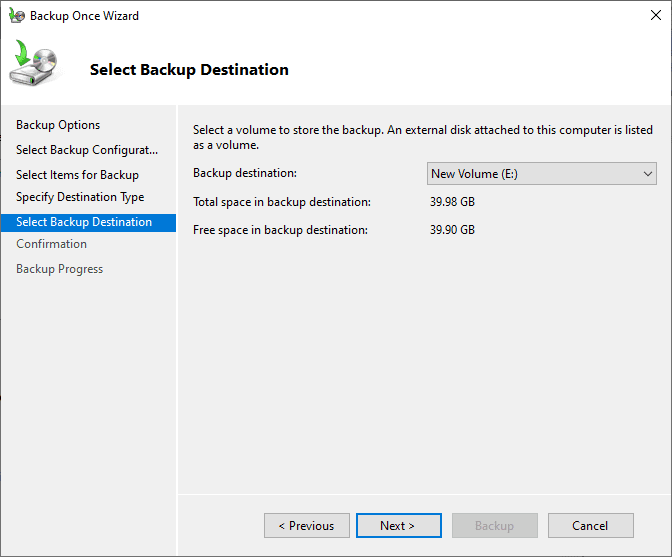Go to the Backup Options step
Image resolution: width=672 pixels, height=557 pixels.
click(x=58, y=125)
